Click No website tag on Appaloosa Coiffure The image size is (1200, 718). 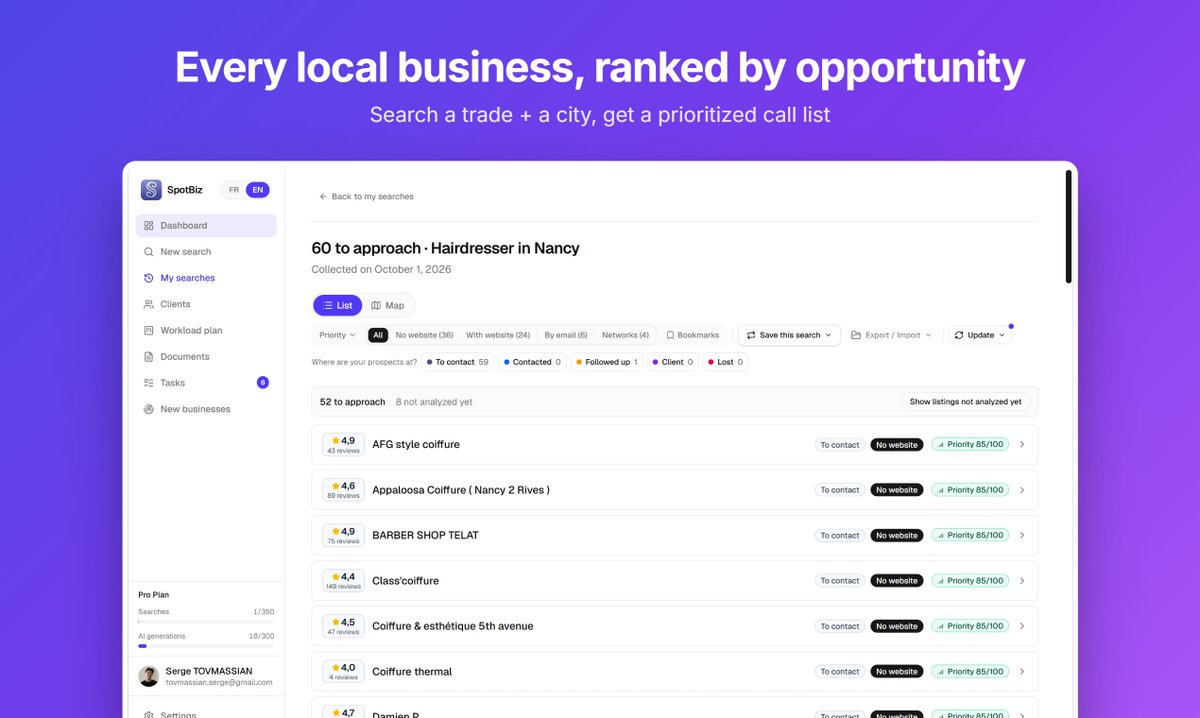coord(897,490)
